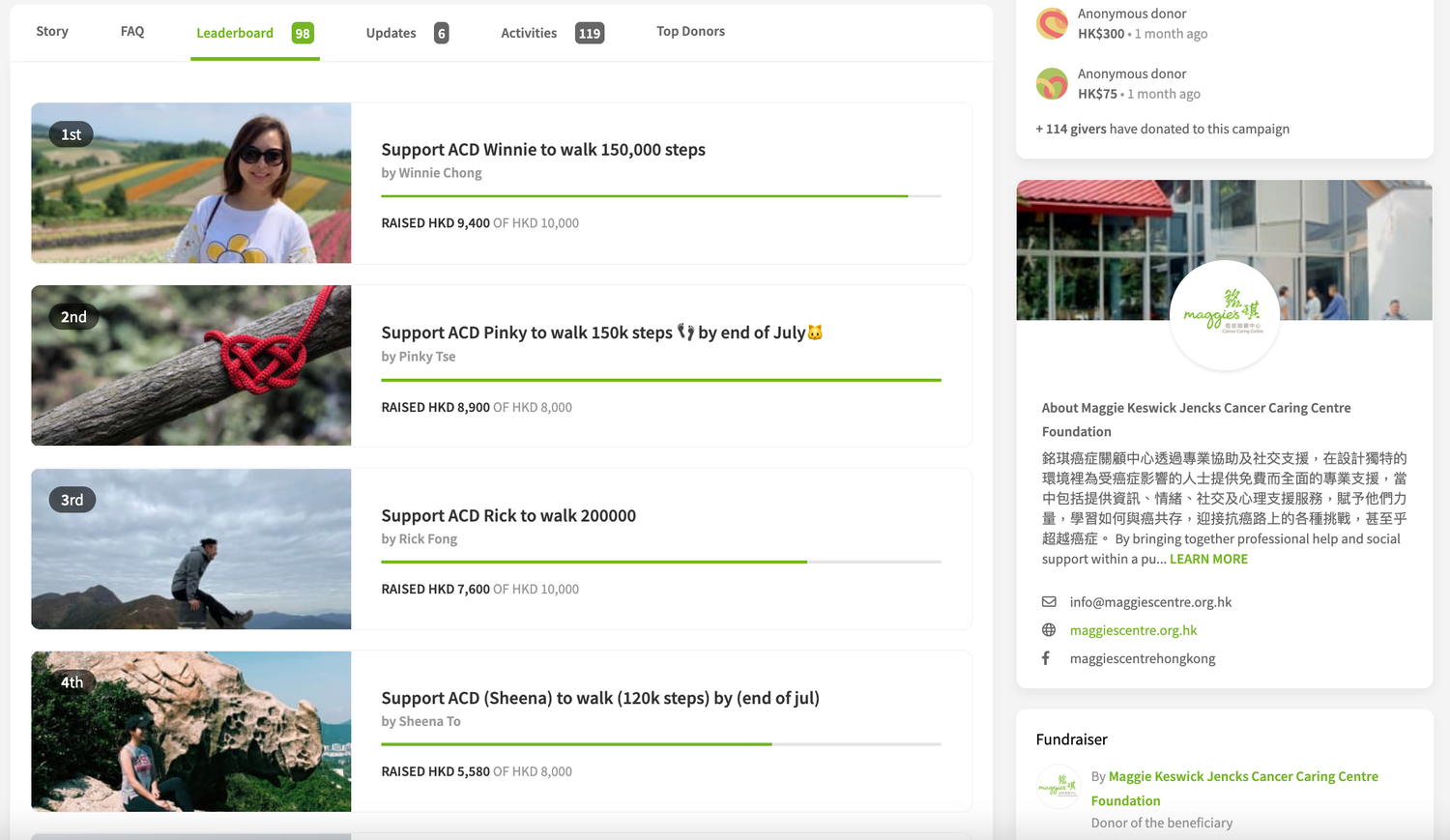The width and height of the screenshot is (1450, 840).
Task: Click info@maggiescentre.org.hk email address
Action: point(1150,602)
